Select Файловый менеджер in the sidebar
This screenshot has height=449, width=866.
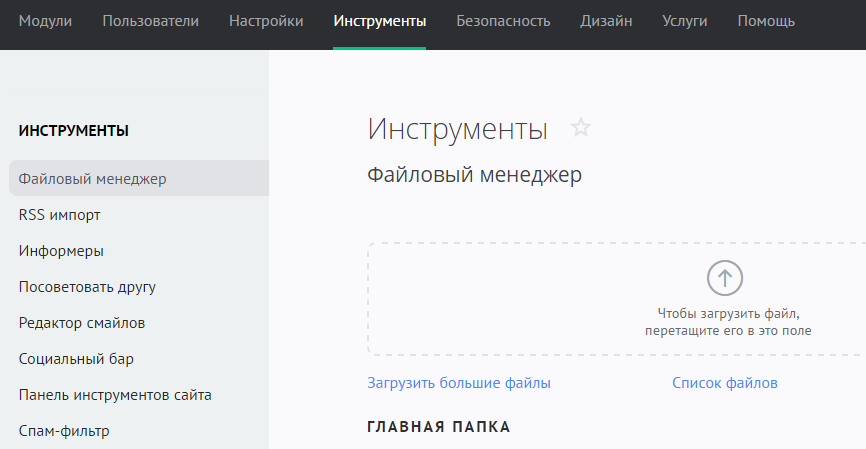point(92,179)
